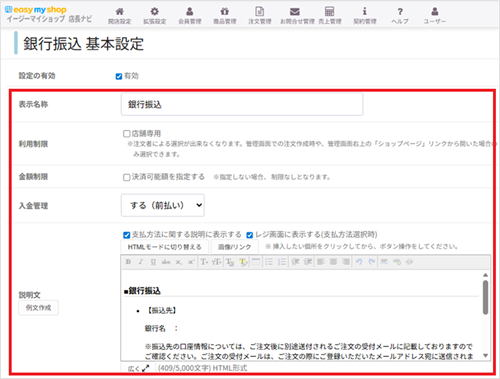
Task: Click the editor scrollbar up arrow
Action: click(x=485, y=275)
